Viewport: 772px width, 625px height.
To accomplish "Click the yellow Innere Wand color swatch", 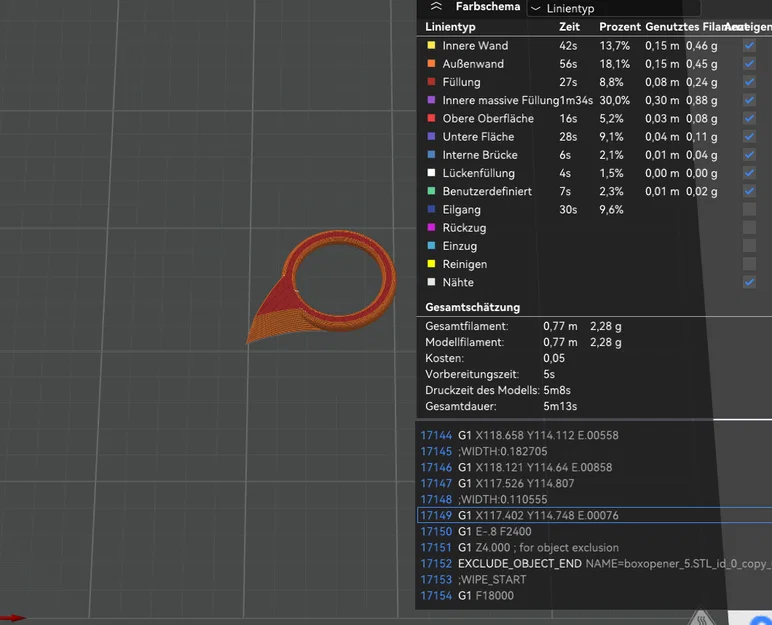I will click(431, 45).
